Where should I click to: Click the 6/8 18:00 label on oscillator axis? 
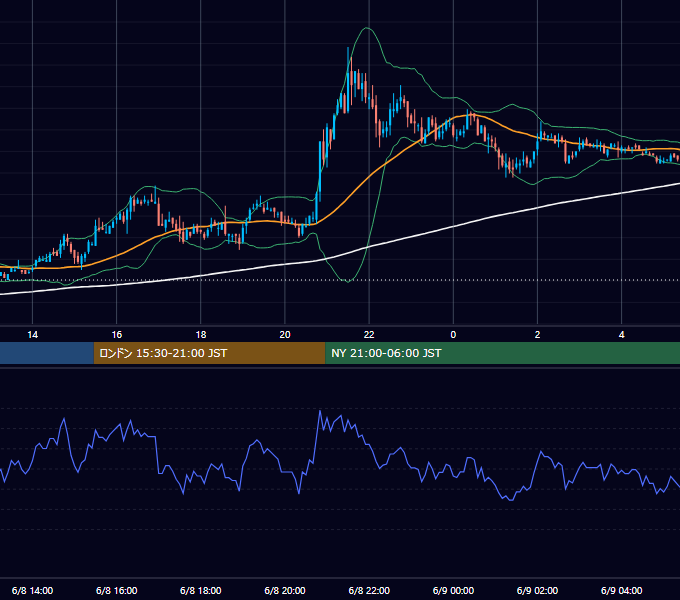[x=201, y=590]
